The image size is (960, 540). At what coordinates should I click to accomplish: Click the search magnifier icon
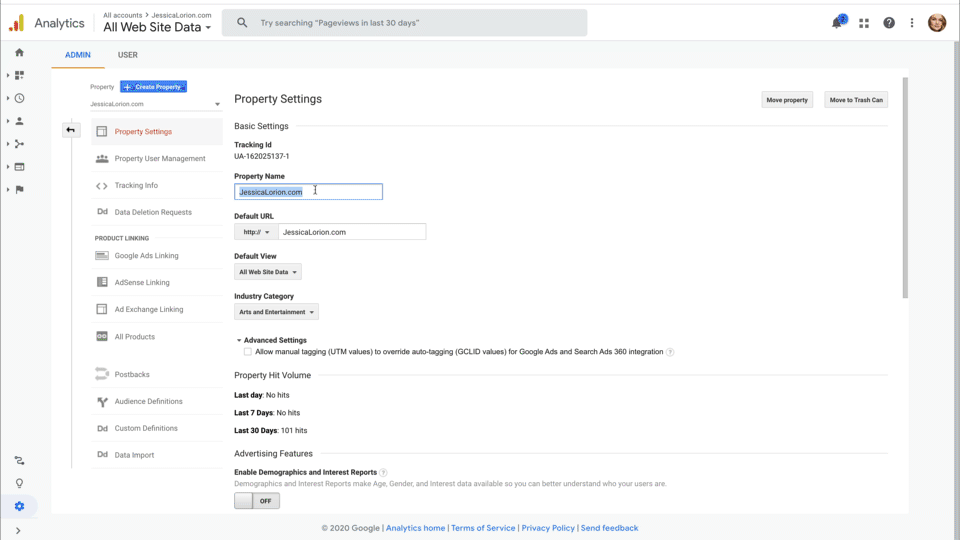(242, 23)
